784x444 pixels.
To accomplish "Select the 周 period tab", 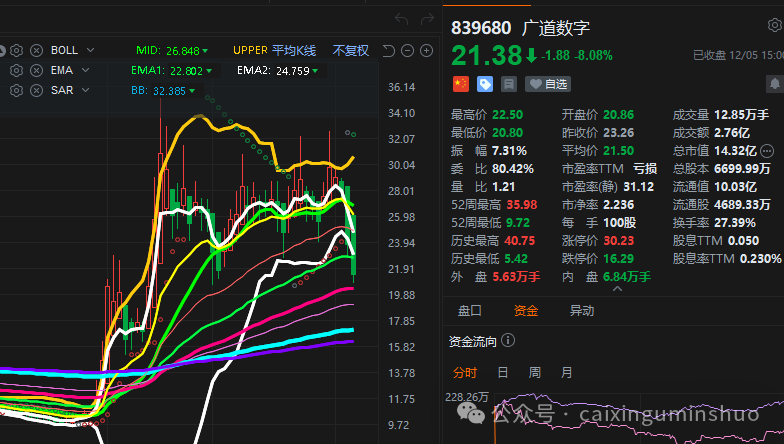I will (534, 372).
